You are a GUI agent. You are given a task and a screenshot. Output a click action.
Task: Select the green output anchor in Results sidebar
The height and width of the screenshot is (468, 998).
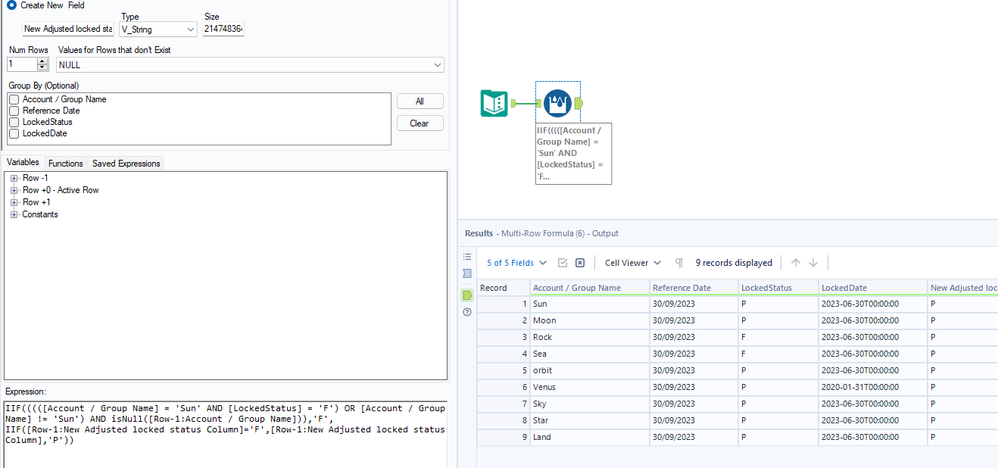[x=467, y=295]
